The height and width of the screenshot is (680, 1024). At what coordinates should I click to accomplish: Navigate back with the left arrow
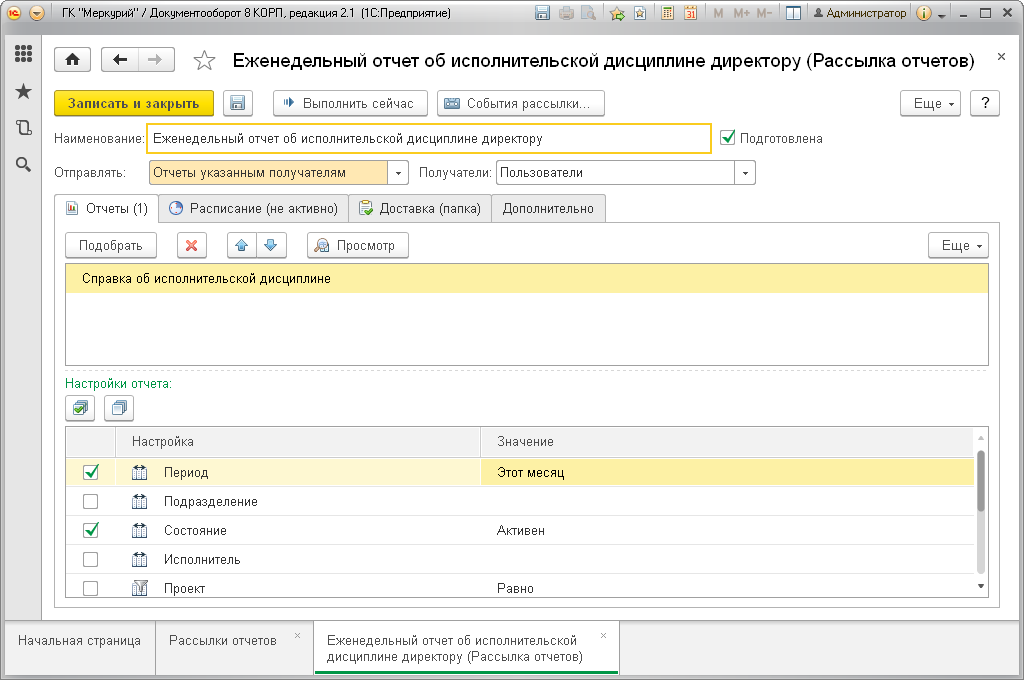point(120,60)
